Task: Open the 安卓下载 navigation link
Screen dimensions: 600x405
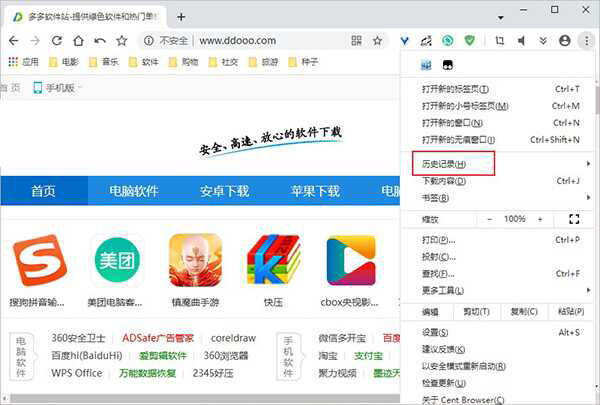Action: (x=224, y=191)
